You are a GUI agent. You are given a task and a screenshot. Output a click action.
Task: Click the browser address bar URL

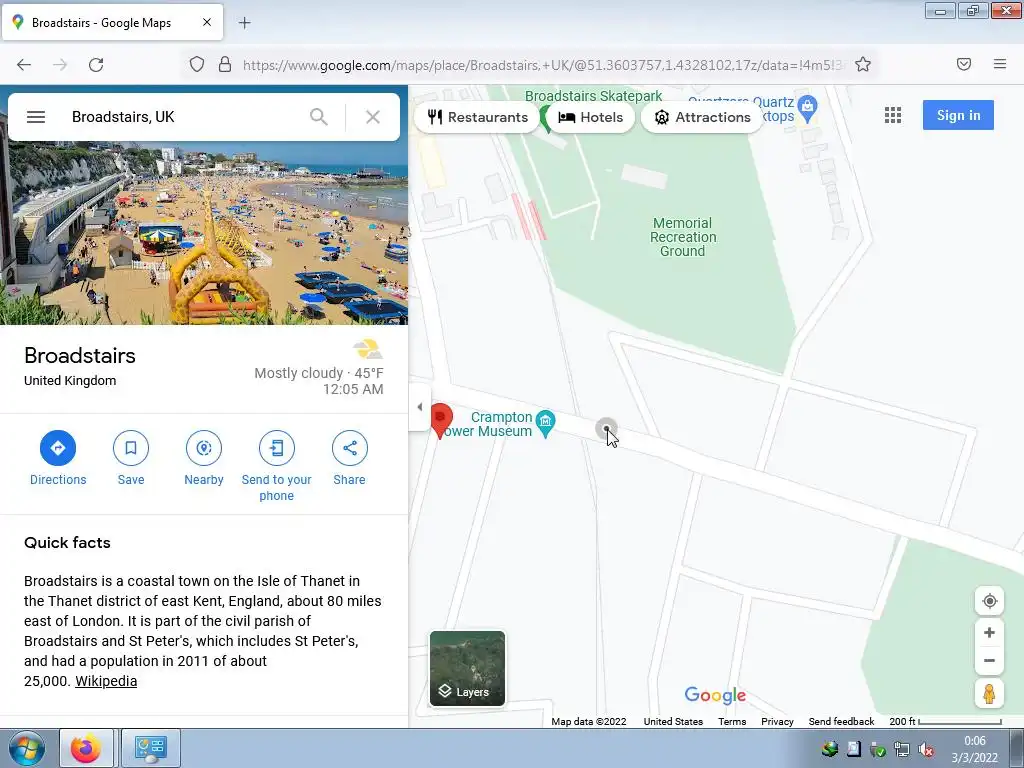[543, 65]
